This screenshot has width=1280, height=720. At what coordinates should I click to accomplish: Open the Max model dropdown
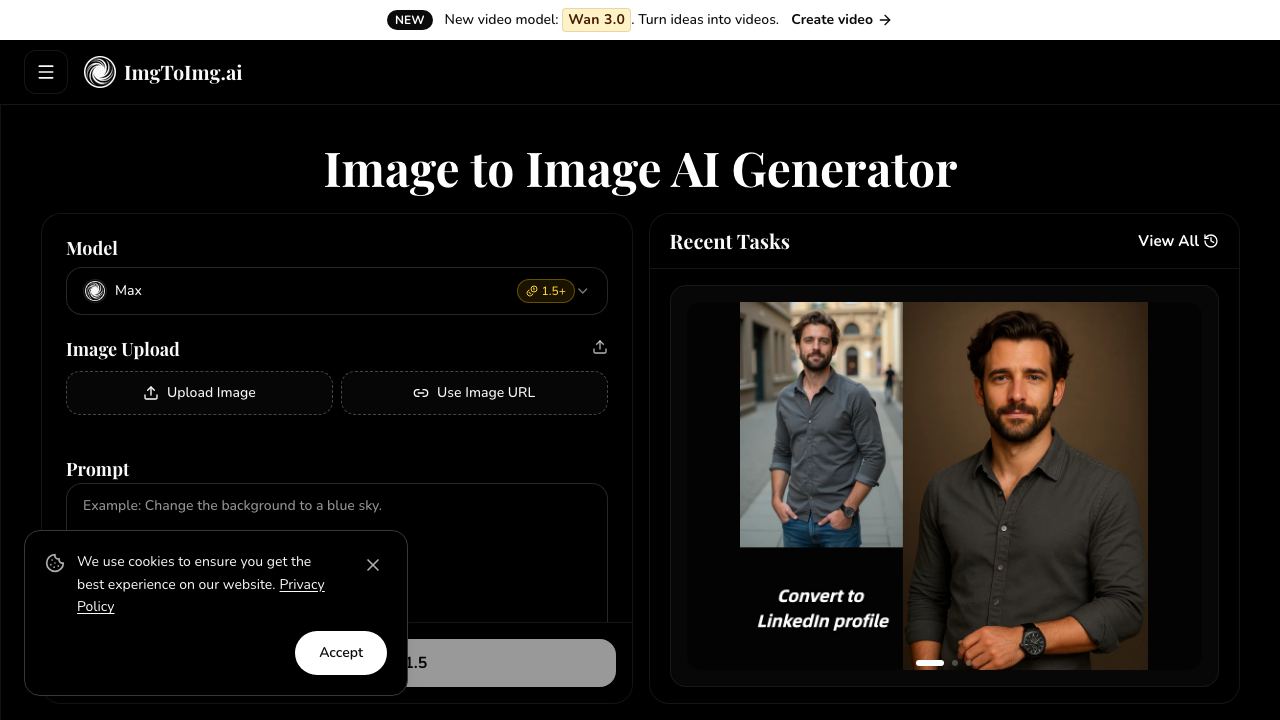pyautogui.click(x=337, y=291)
